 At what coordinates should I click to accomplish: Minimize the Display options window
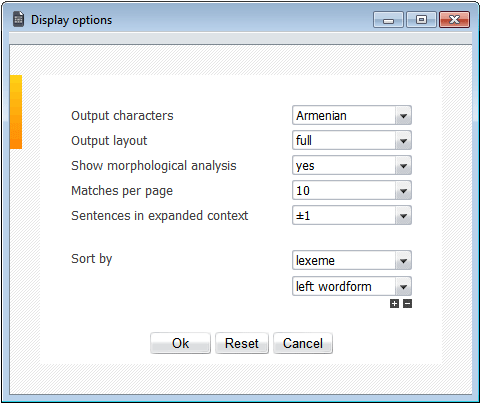tap(388, 20)
